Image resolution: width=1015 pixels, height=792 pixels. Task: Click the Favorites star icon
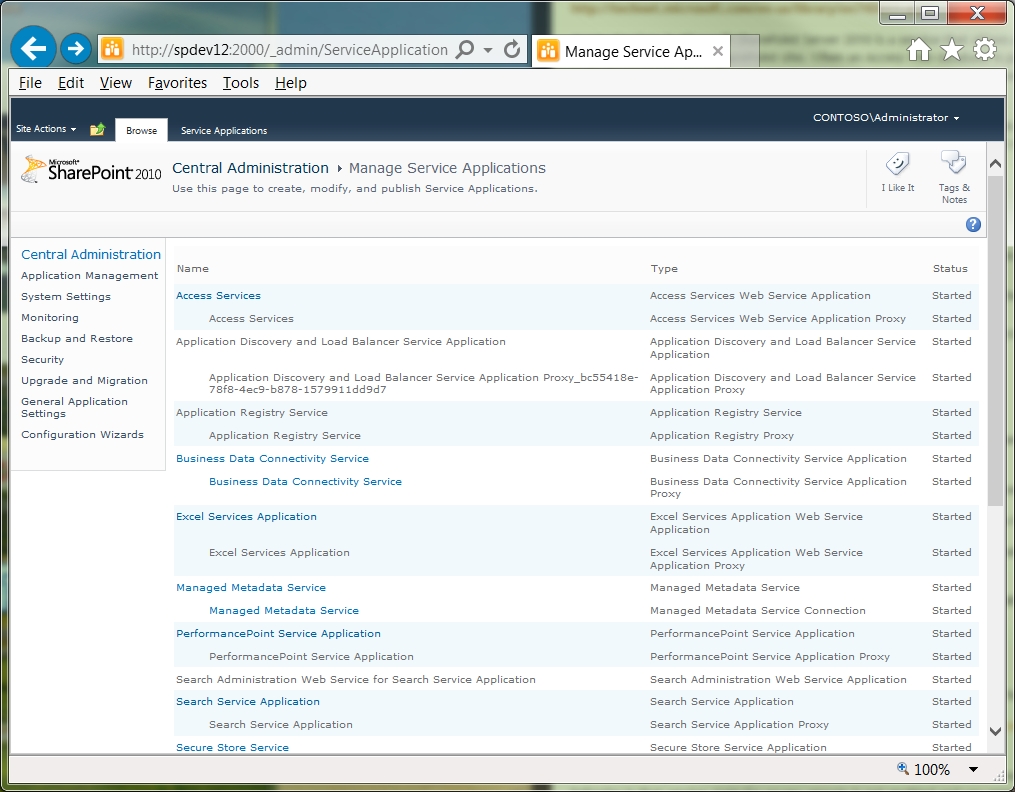pyautogui.click(x=951, y=48)
